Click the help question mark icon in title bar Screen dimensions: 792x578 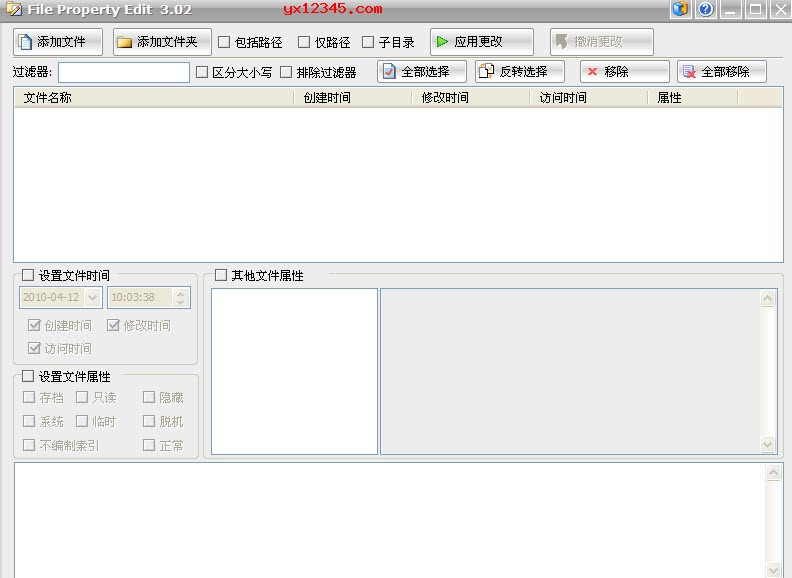[706, 9]
